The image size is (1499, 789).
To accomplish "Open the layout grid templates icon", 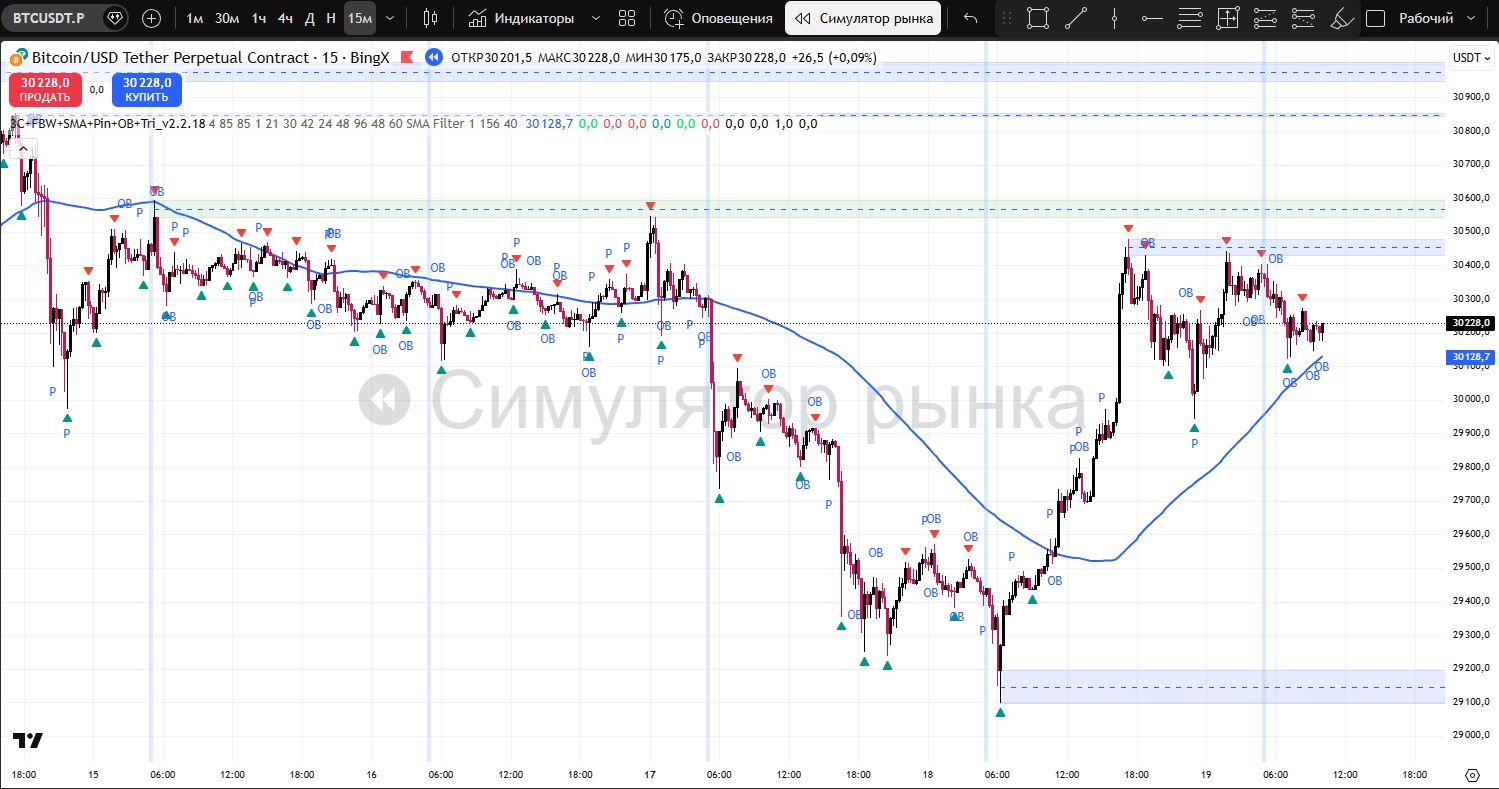I will (627, 18).
